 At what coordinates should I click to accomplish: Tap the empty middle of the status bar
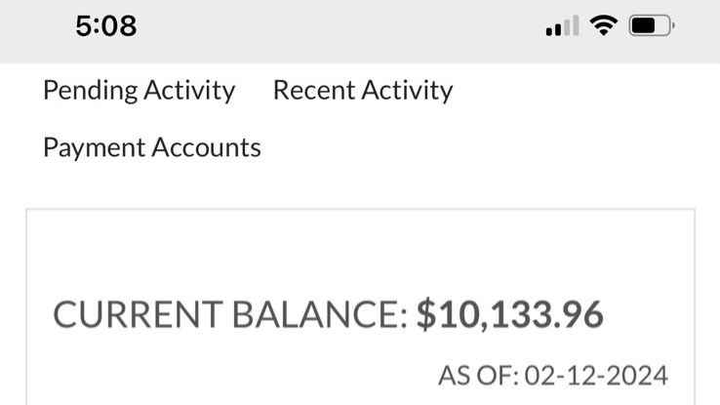pos(340,26)
